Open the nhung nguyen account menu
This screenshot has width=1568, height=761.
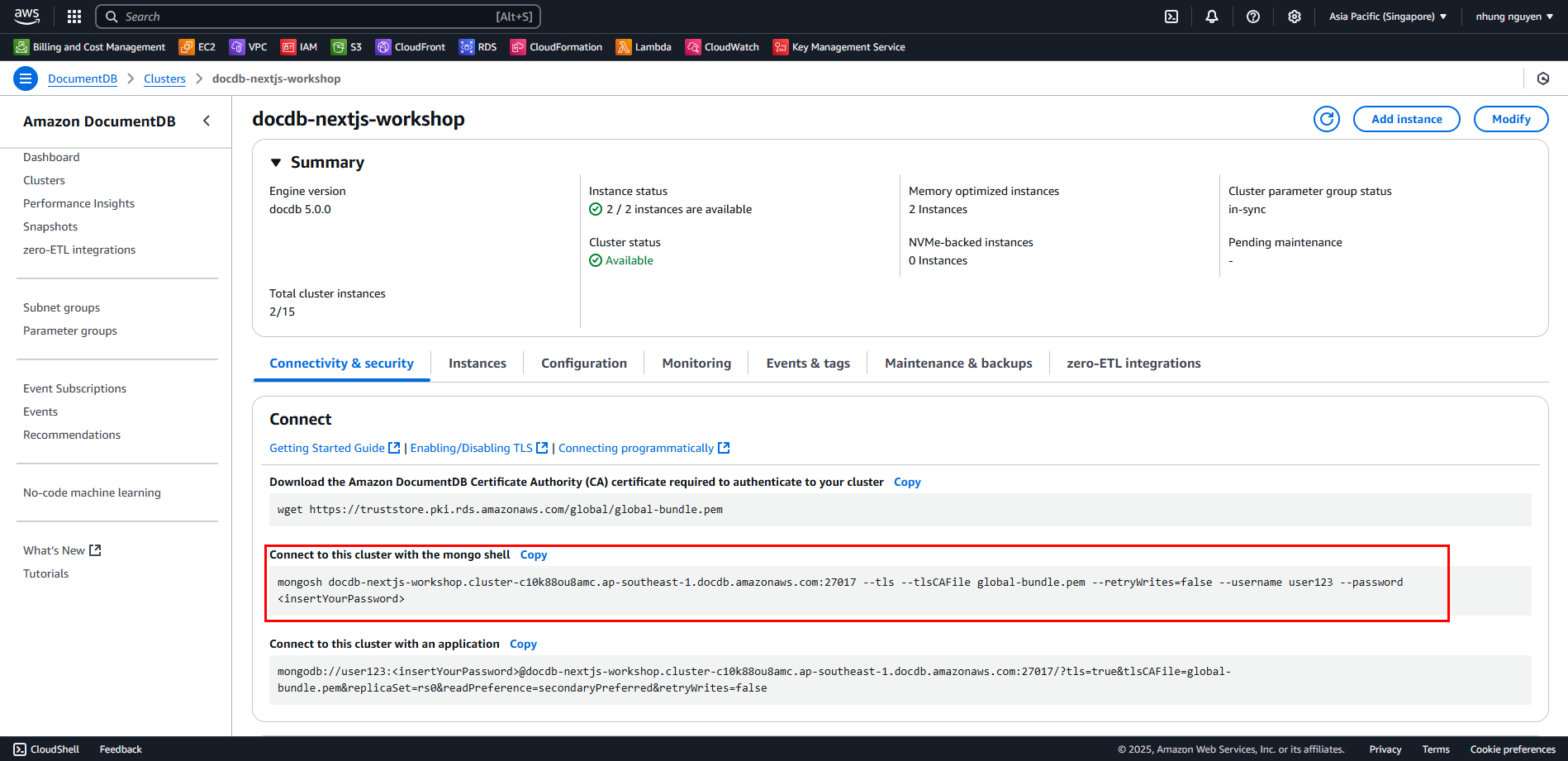[1514, 17]
